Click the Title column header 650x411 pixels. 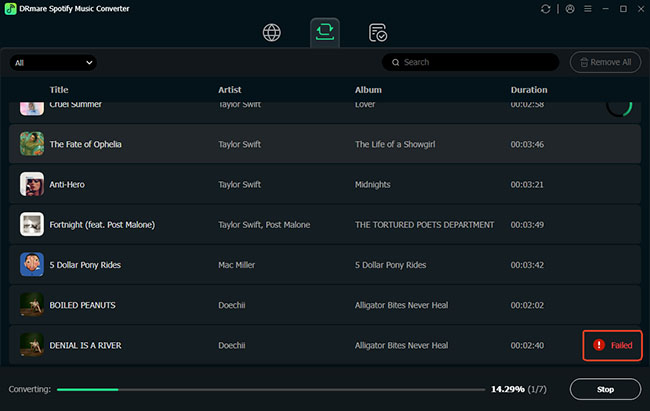[59, 90]
